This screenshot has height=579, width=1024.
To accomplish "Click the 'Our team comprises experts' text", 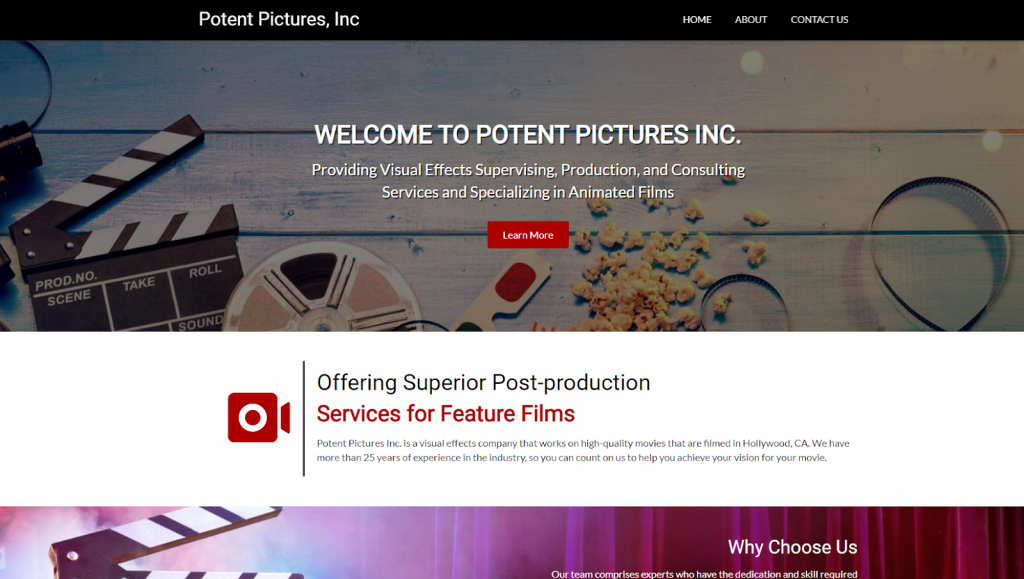I will [704, 574].
